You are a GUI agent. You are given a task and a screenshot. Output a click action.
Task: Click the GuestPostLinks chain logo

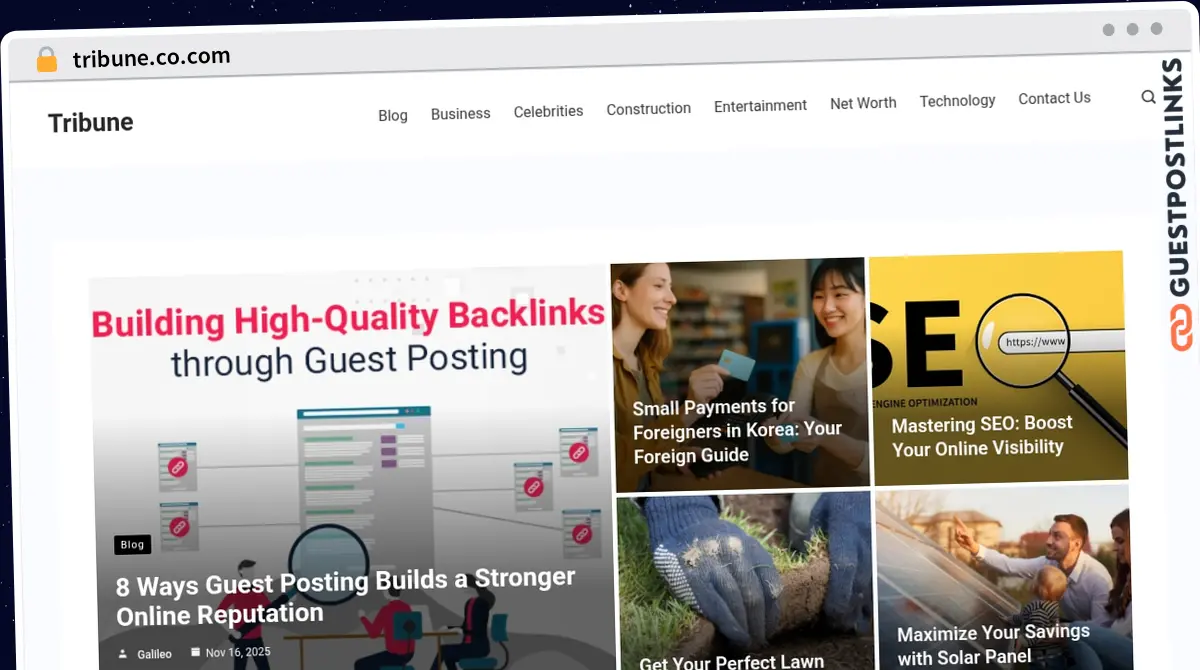point(1181,328)
